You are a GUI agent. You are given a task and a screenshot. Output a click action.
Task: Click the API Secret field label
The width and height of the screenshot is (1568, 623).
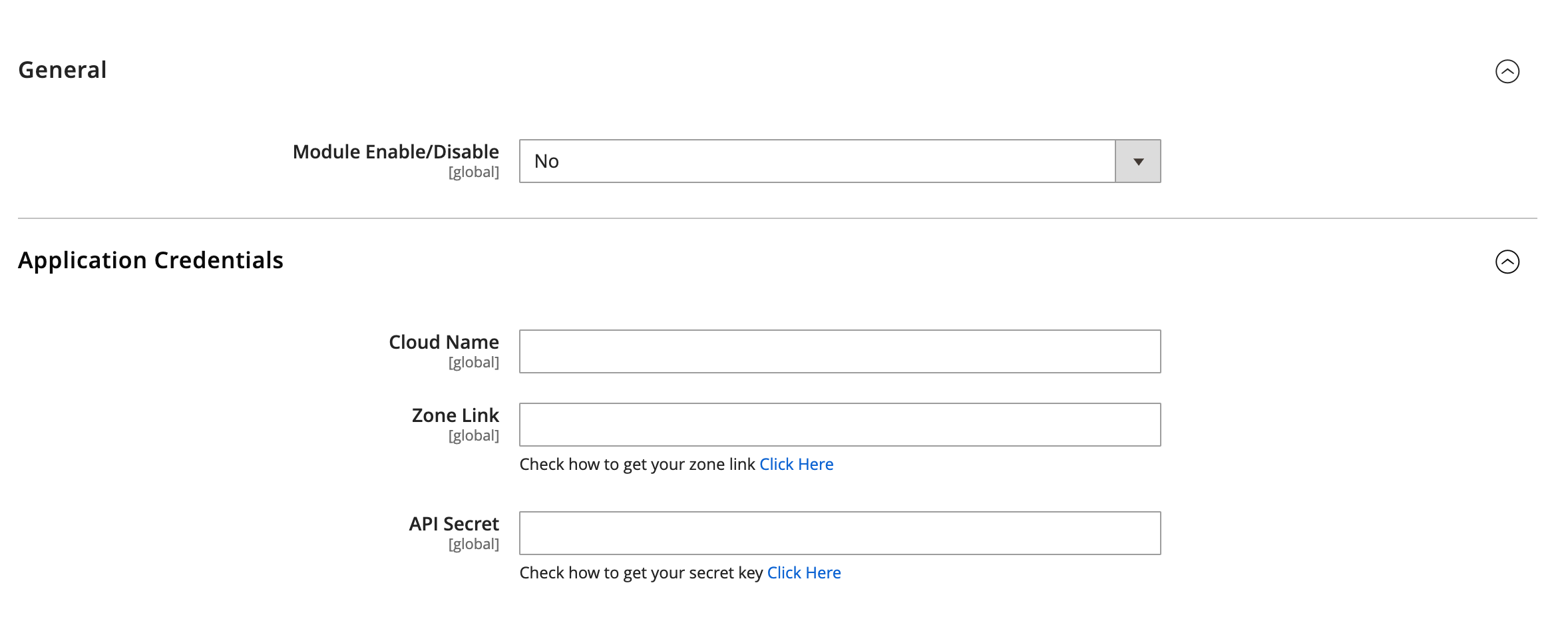point(454,524)
